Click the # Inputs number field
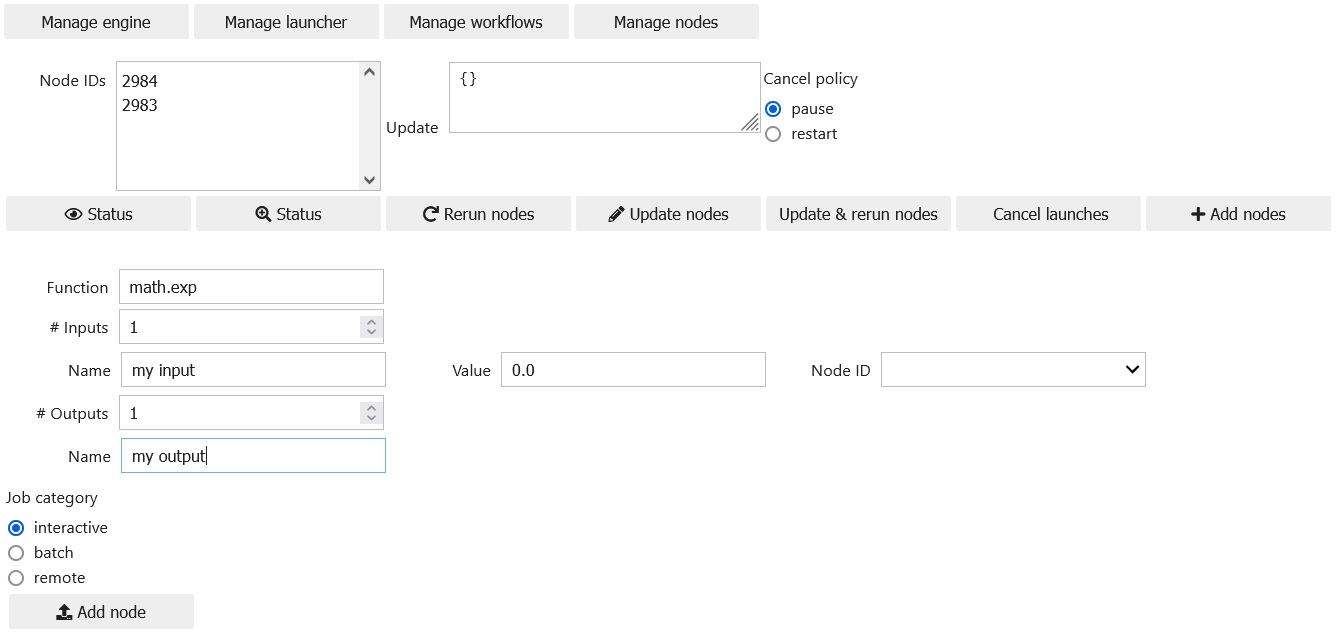This screenshot has height=633, width=1336. [251, 327]
